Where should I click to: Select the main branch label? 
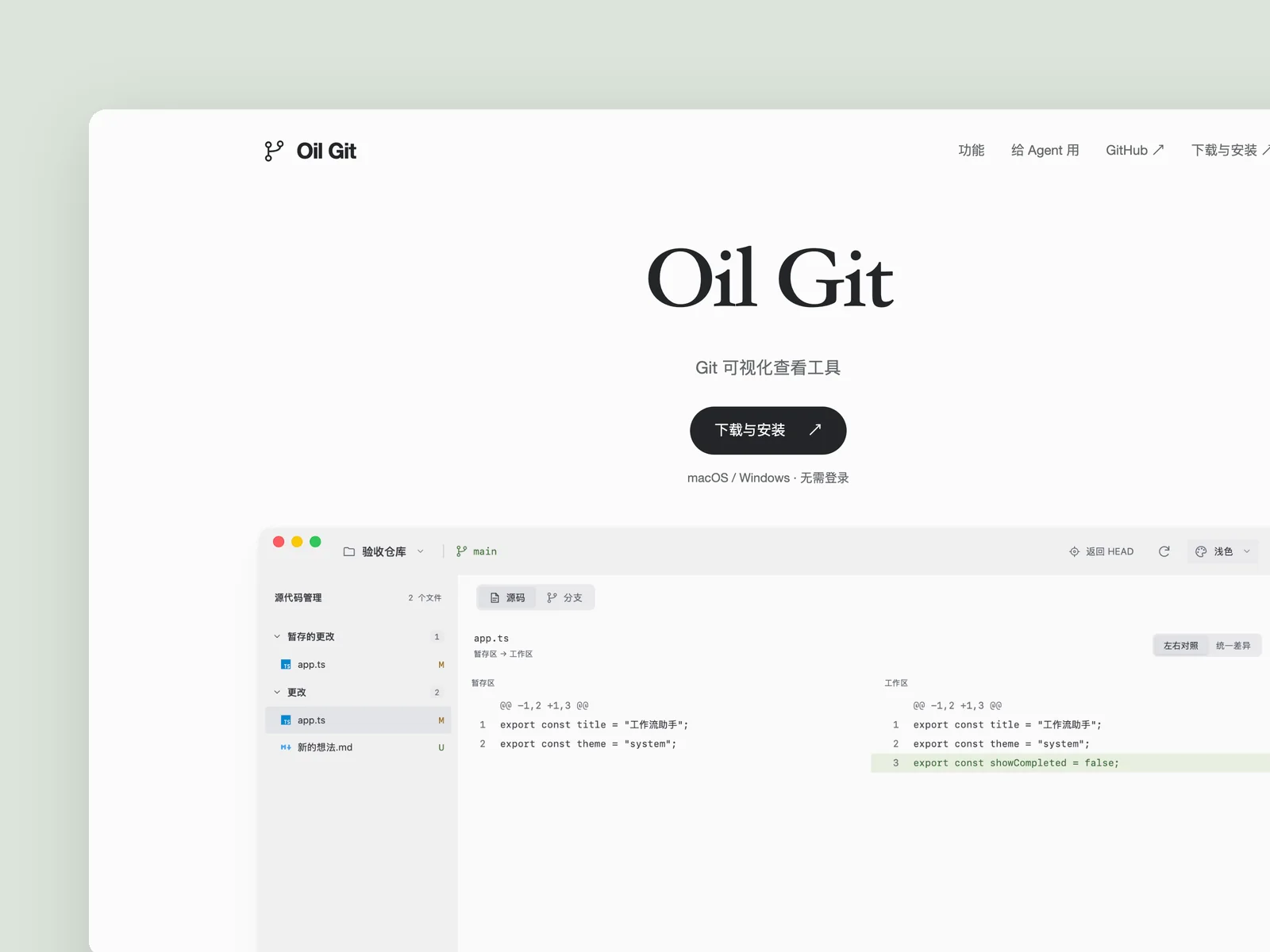[x=485, y=551]
